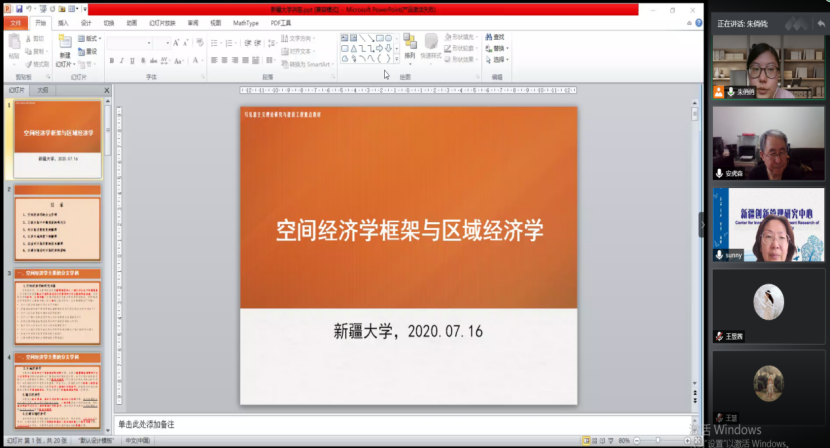830x448 pixels.
Task: Close the slide thumbnail pane with X
Action: [x=106, y=91]
